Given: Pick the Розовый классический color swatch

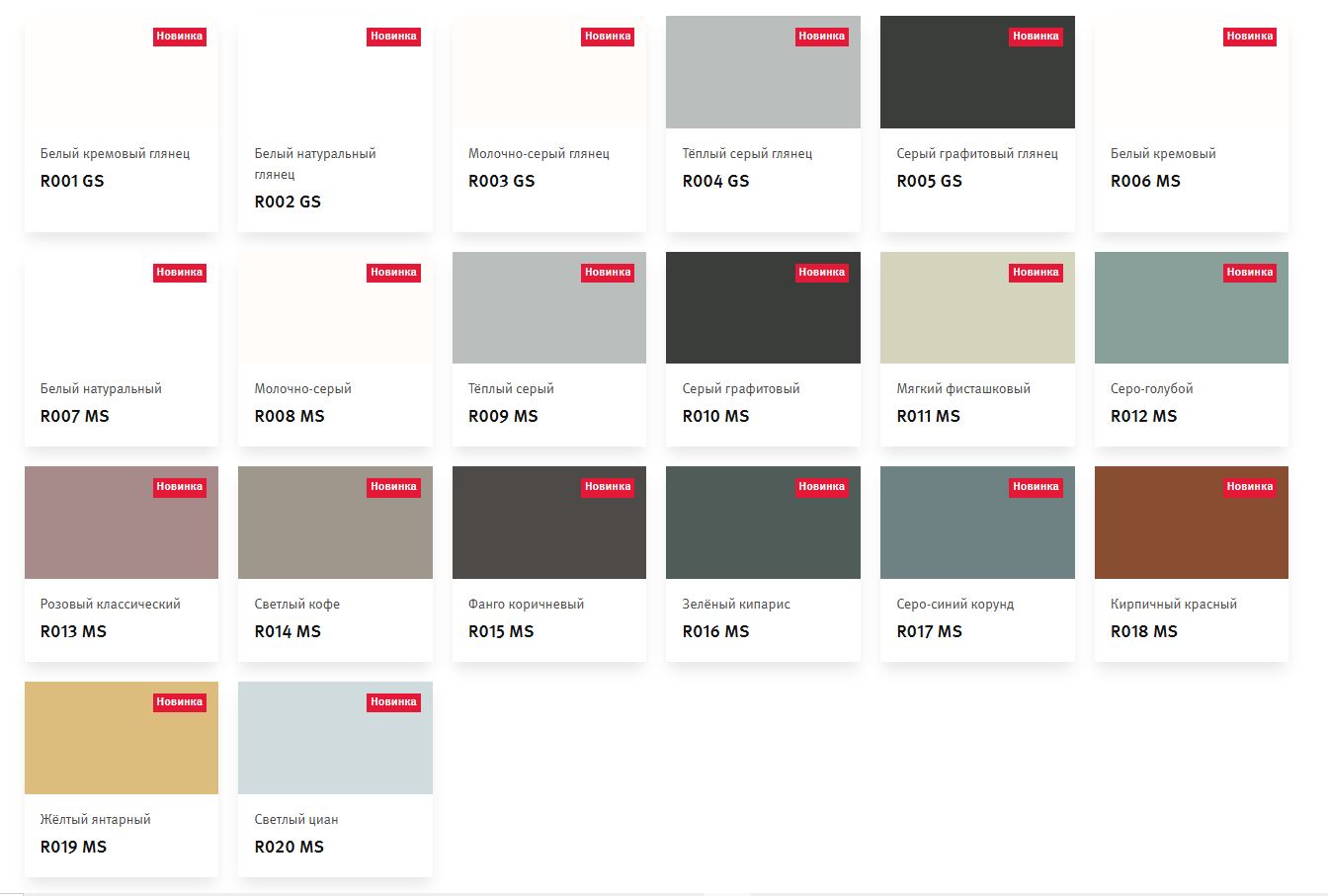Looking at the screenshot, I should pyautogui.click(x=121, y=523).
